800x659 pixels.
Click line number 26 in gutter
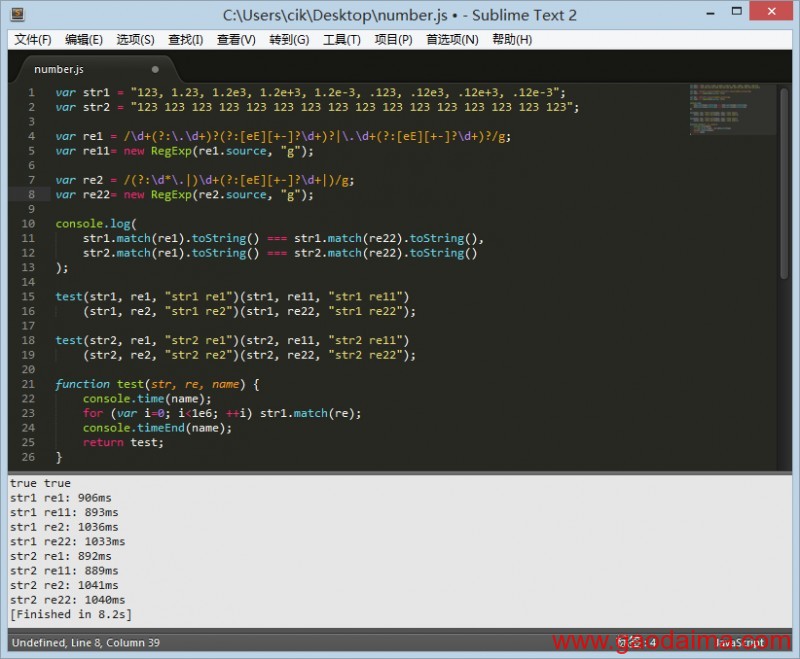coord(28,457)
